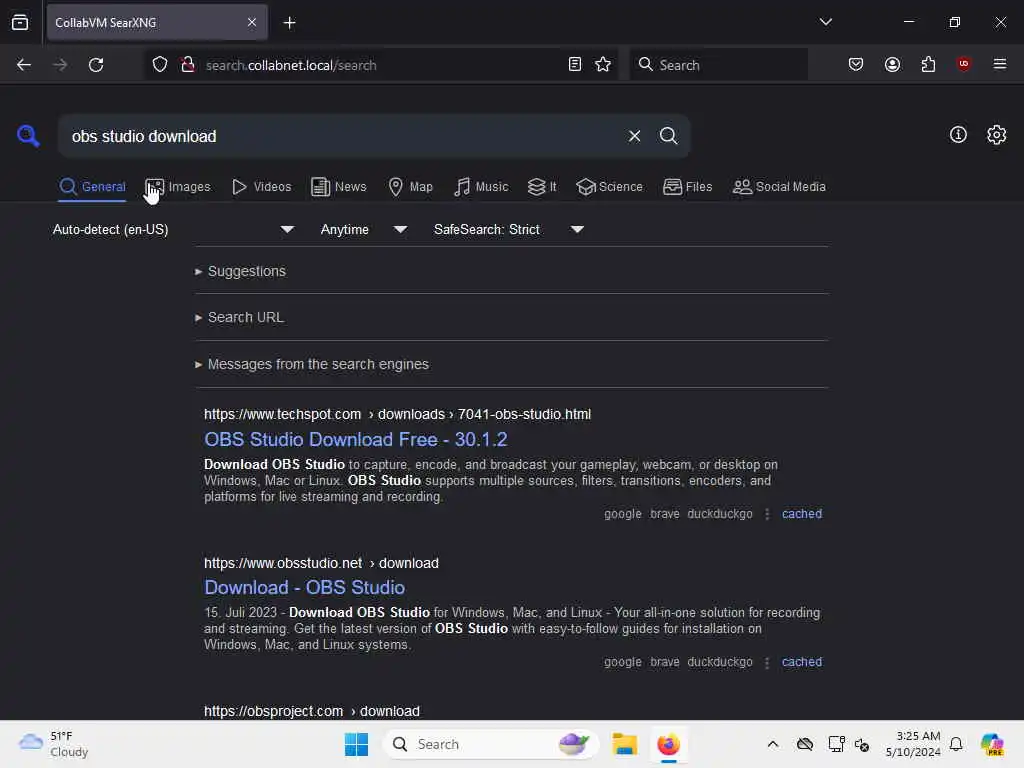Switch to the Map tab
This screenshot has width=1024, height=768.
[x=411, y=187]
